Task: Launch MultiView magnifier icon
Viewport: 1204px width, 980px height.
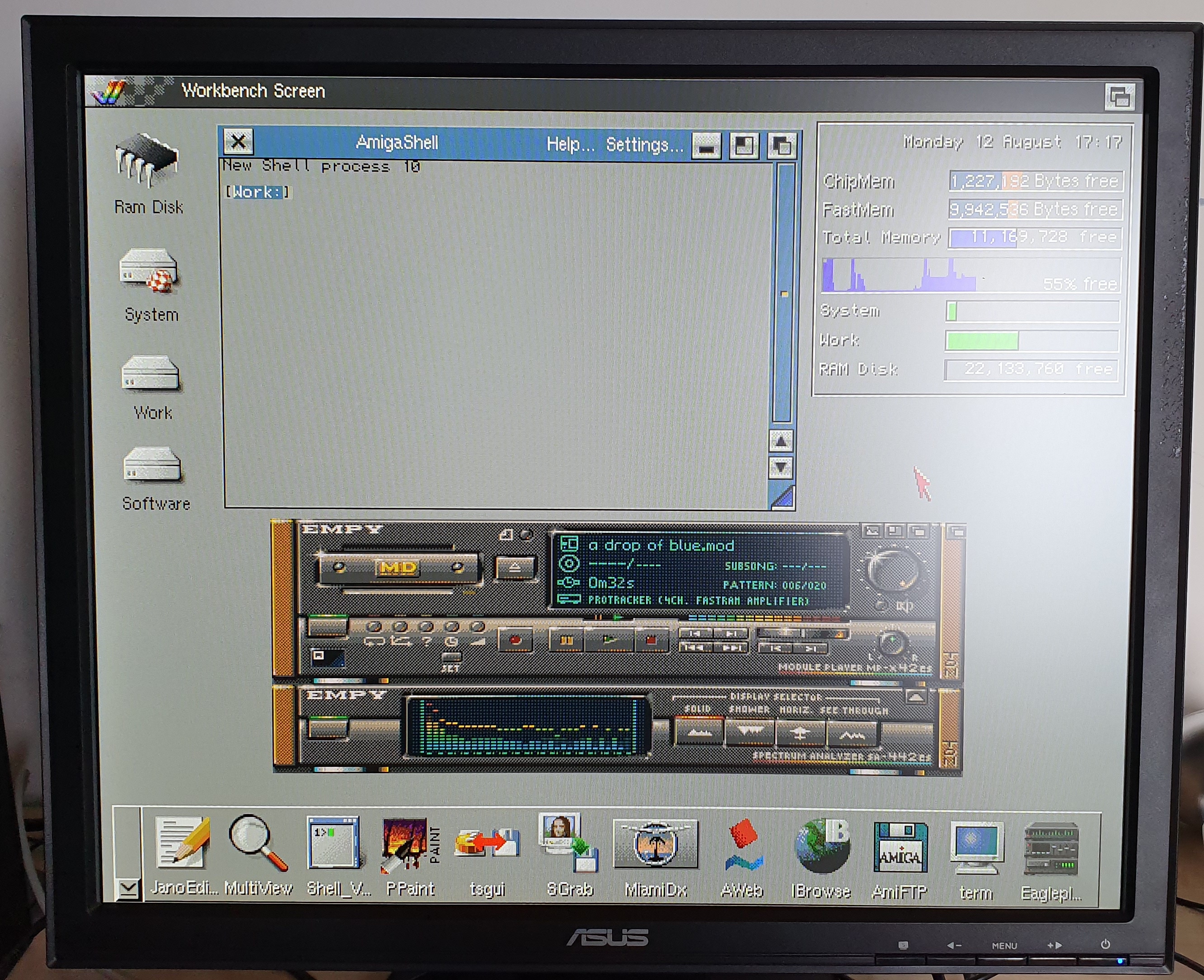Action: click(258, 843)
